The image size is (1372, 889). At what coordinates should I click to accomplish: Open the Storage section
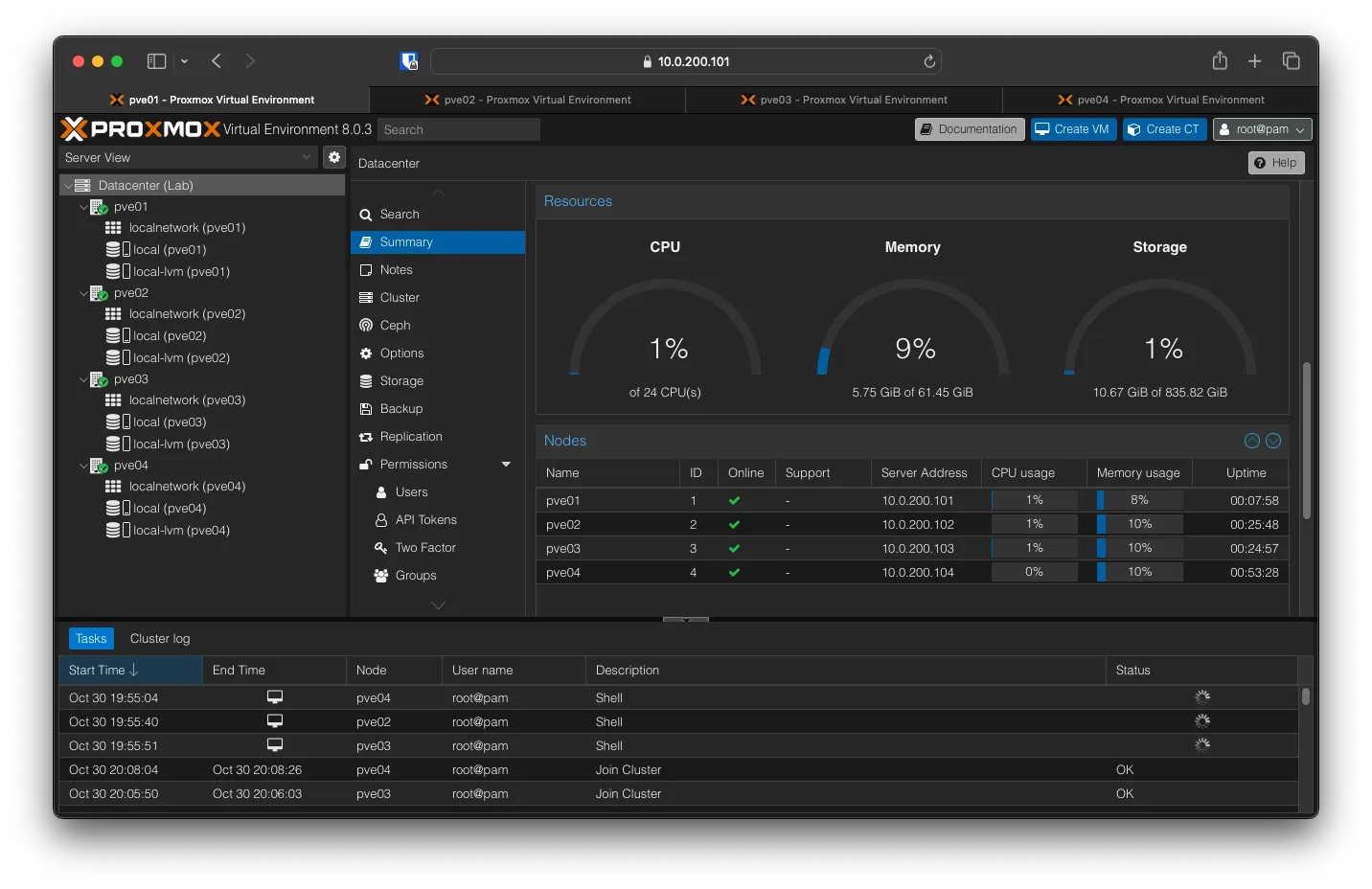click(438, 381)
